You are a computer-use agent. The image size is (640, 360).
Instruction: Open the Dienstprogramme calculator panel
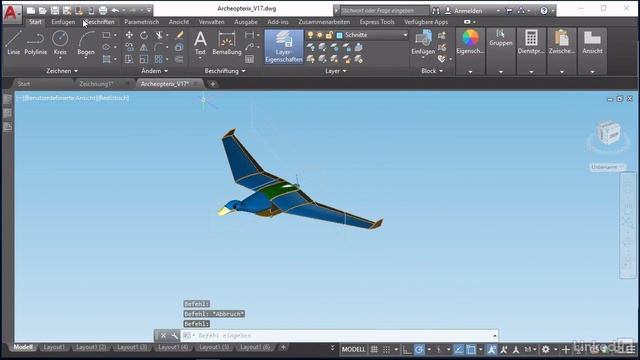pos(531,42)
